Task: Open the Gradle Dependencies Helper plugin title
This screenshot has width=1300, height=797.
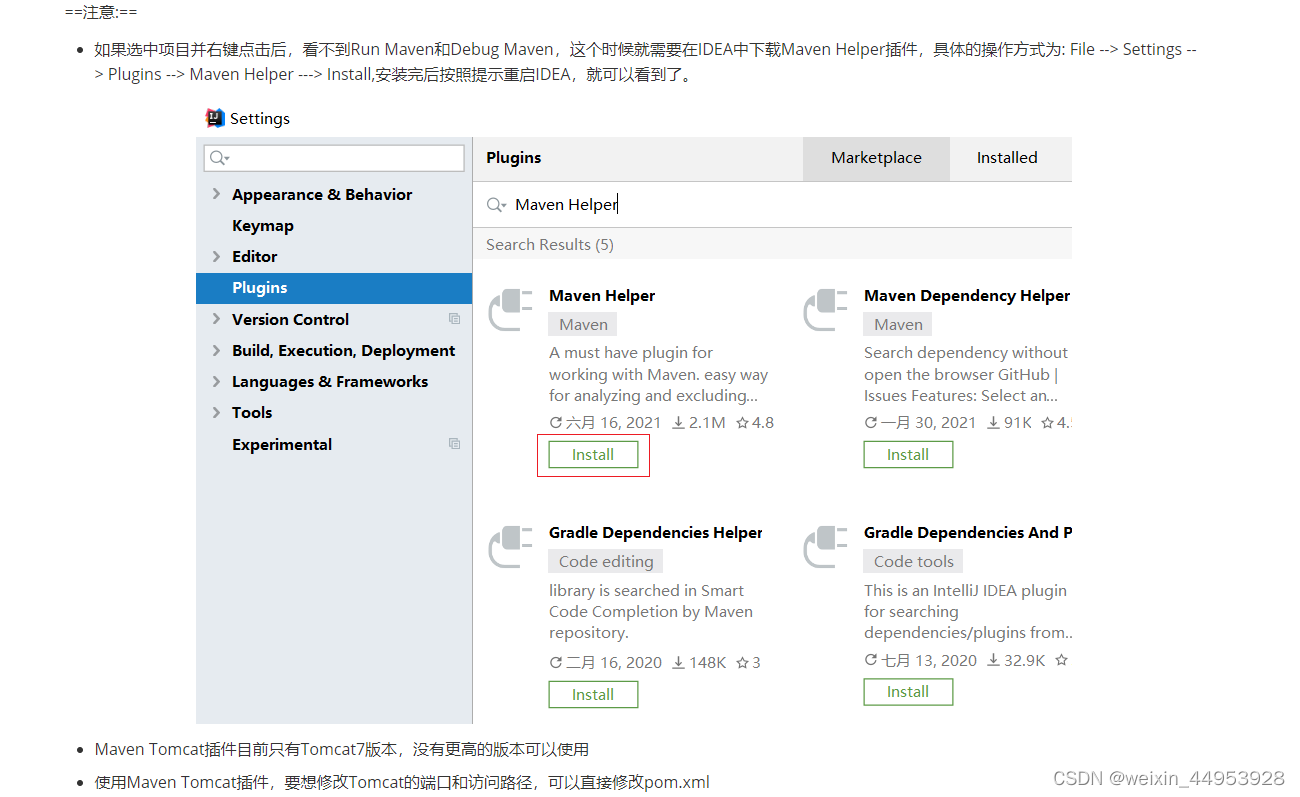Action: 656,533
